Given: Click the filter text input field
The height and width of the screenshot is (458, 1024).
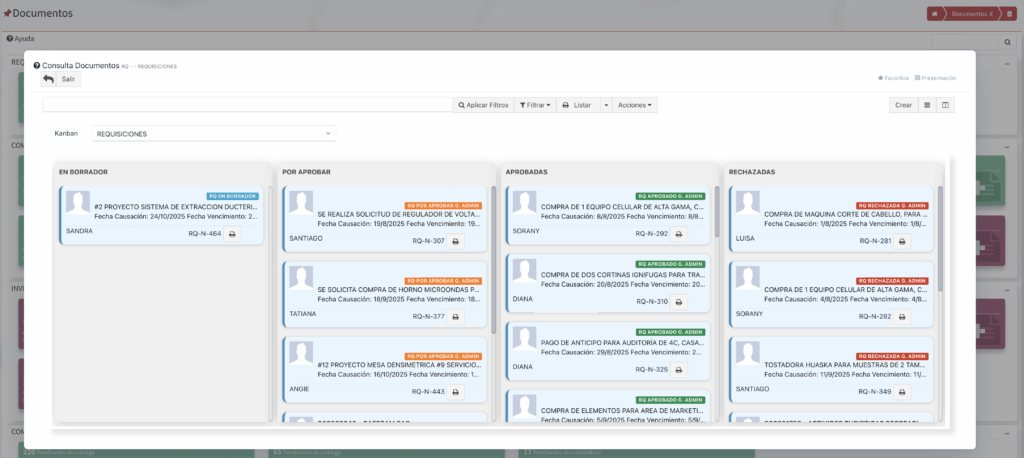Looking at the screenshot, I should [247, 105].
